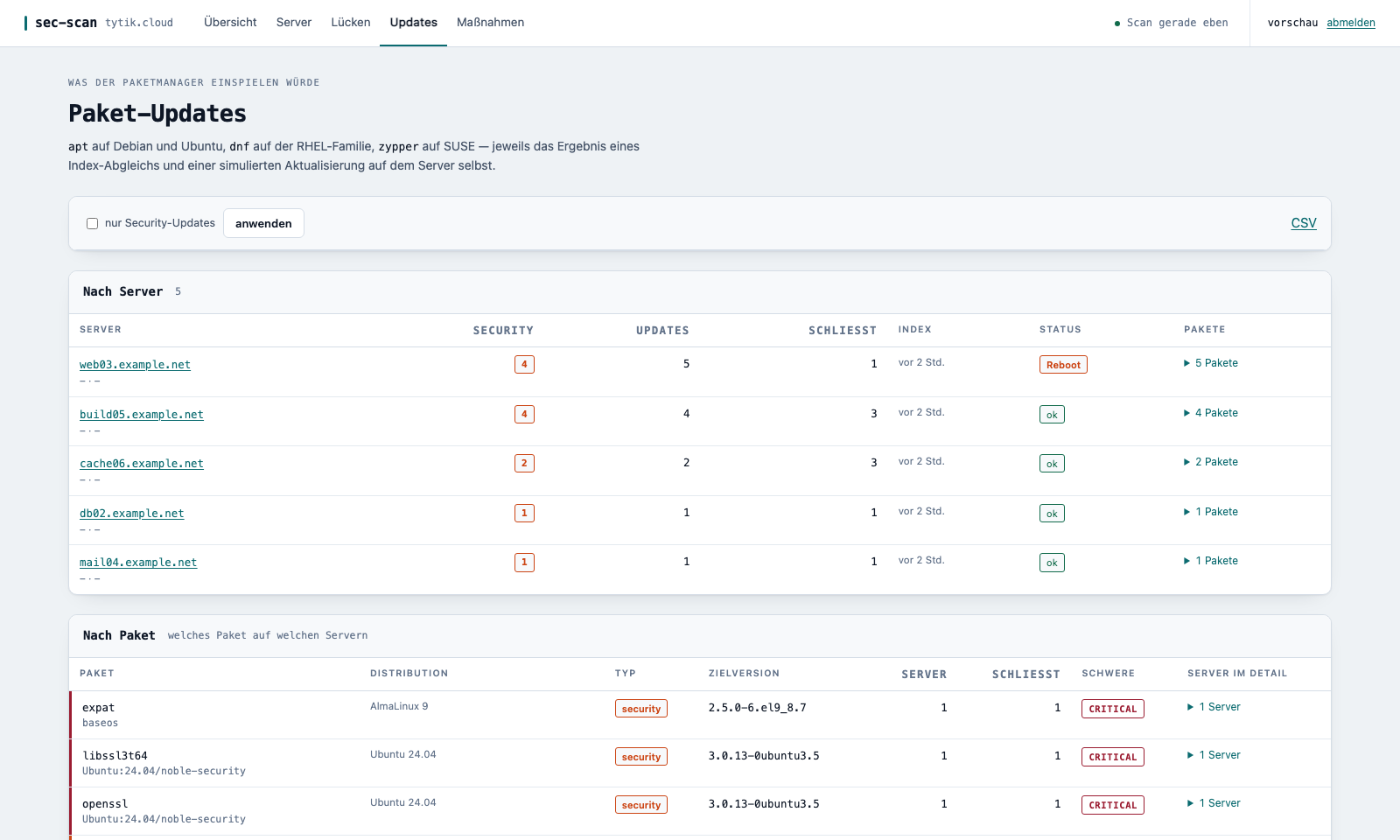Open cache06.example.net server link
This screenshot has height=840, width=1400.
coord(142,464)
